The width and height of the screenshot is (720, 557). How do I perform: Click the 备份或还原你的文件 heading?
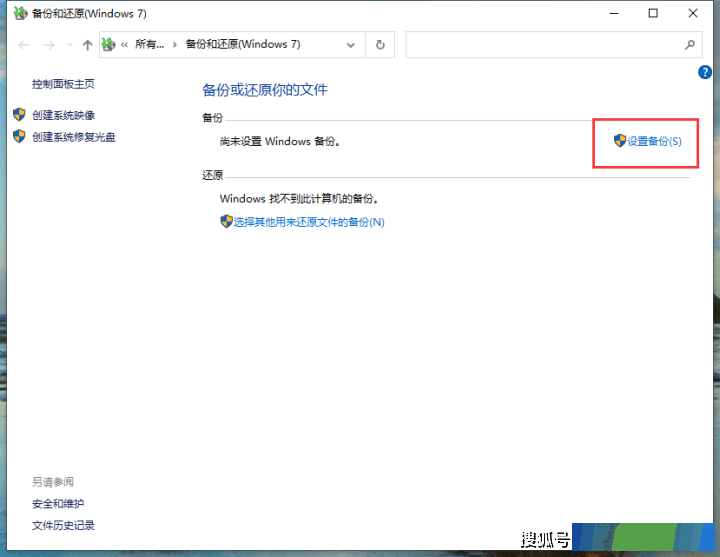click(x=265, y=90)
